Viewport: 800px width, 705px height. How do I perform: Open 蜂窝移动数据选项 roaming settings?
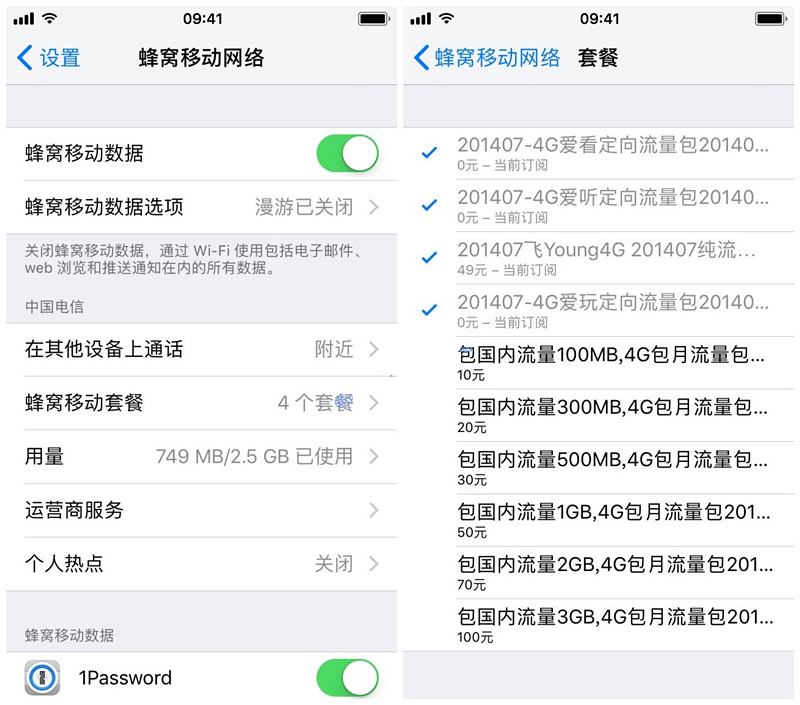tap(202, 207)
